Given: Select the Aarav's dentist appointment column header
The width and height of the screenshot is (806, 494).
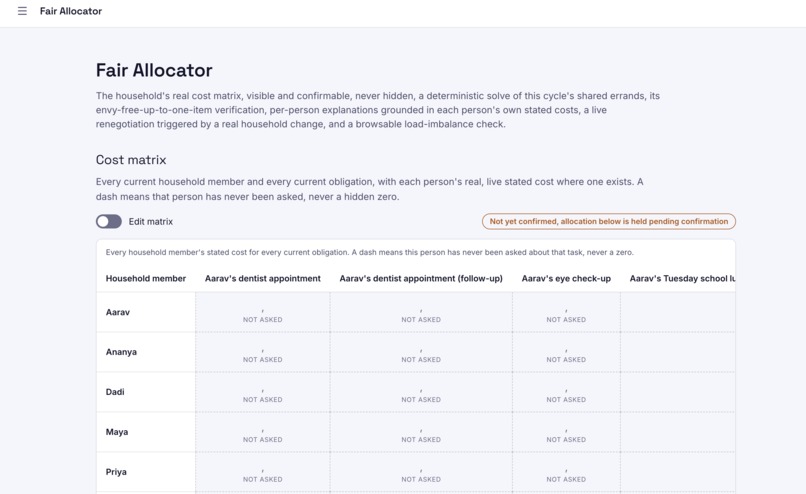Looking at the screenshot, I should 263,279.
